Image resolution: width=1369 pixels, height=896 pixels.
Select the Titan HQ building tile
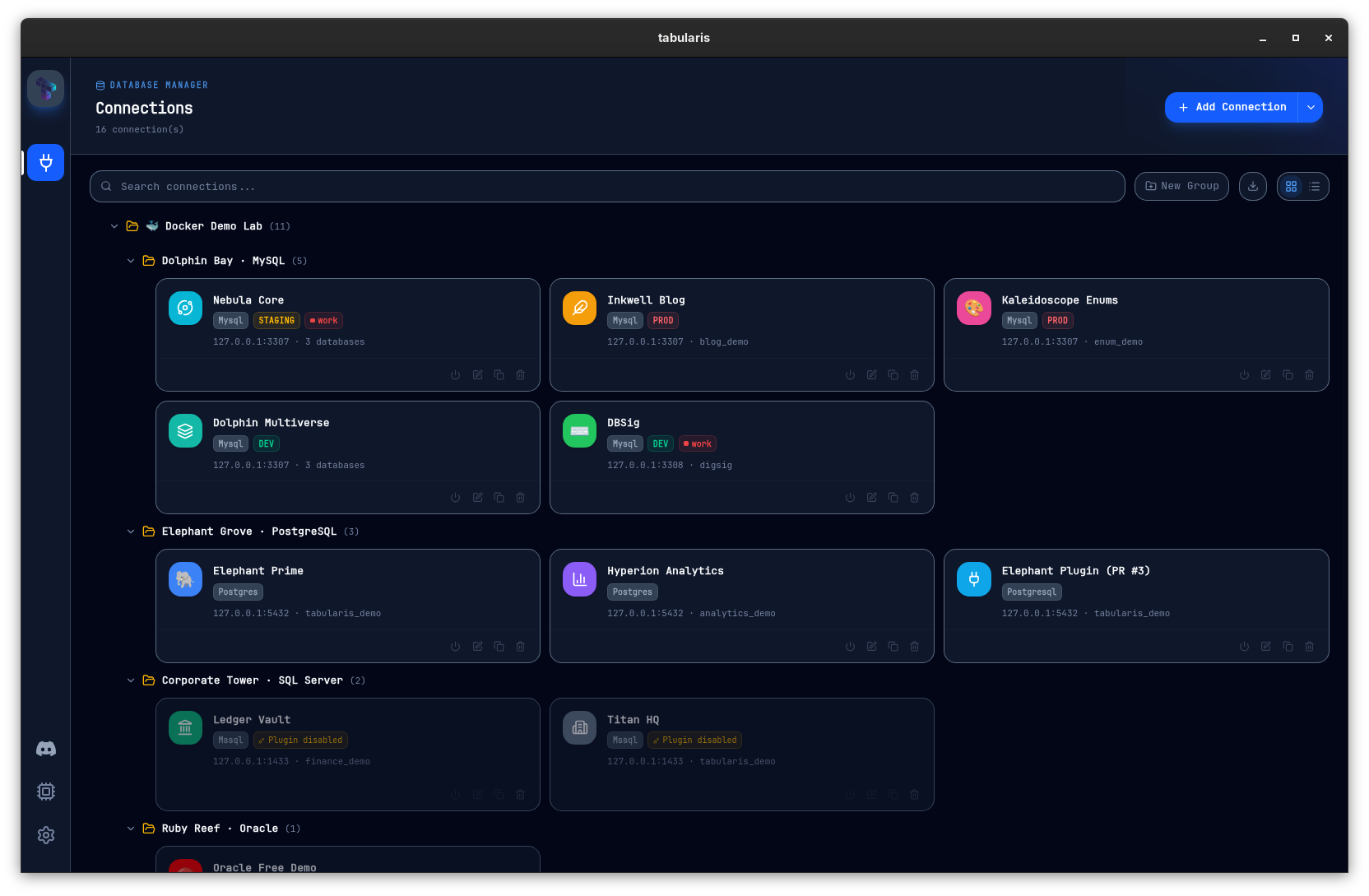580,728
